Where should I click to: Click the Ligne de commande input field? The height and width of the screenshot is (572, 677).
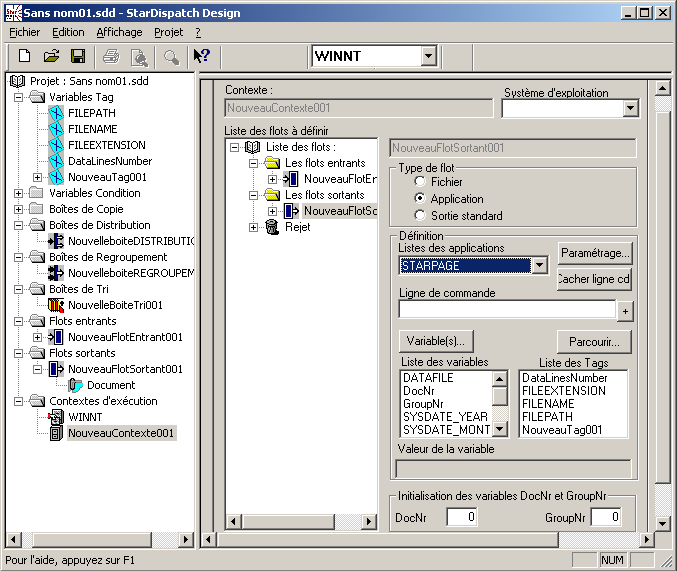pyautogui.click(x=506, y=310)
